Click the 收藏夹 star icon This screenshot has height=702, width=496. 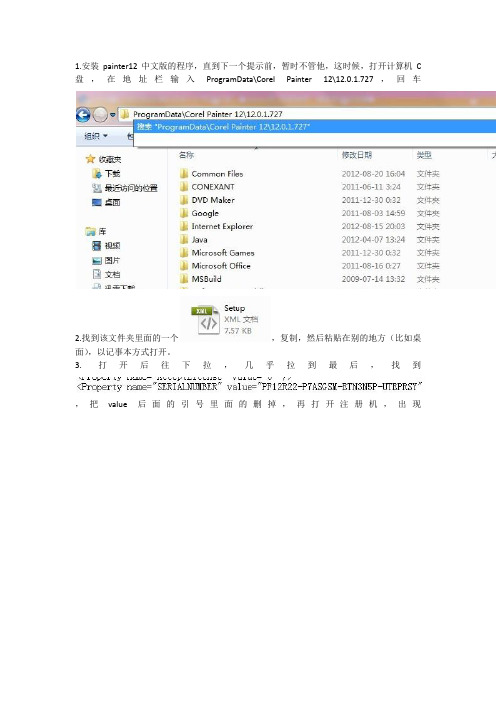coord(90,159)
